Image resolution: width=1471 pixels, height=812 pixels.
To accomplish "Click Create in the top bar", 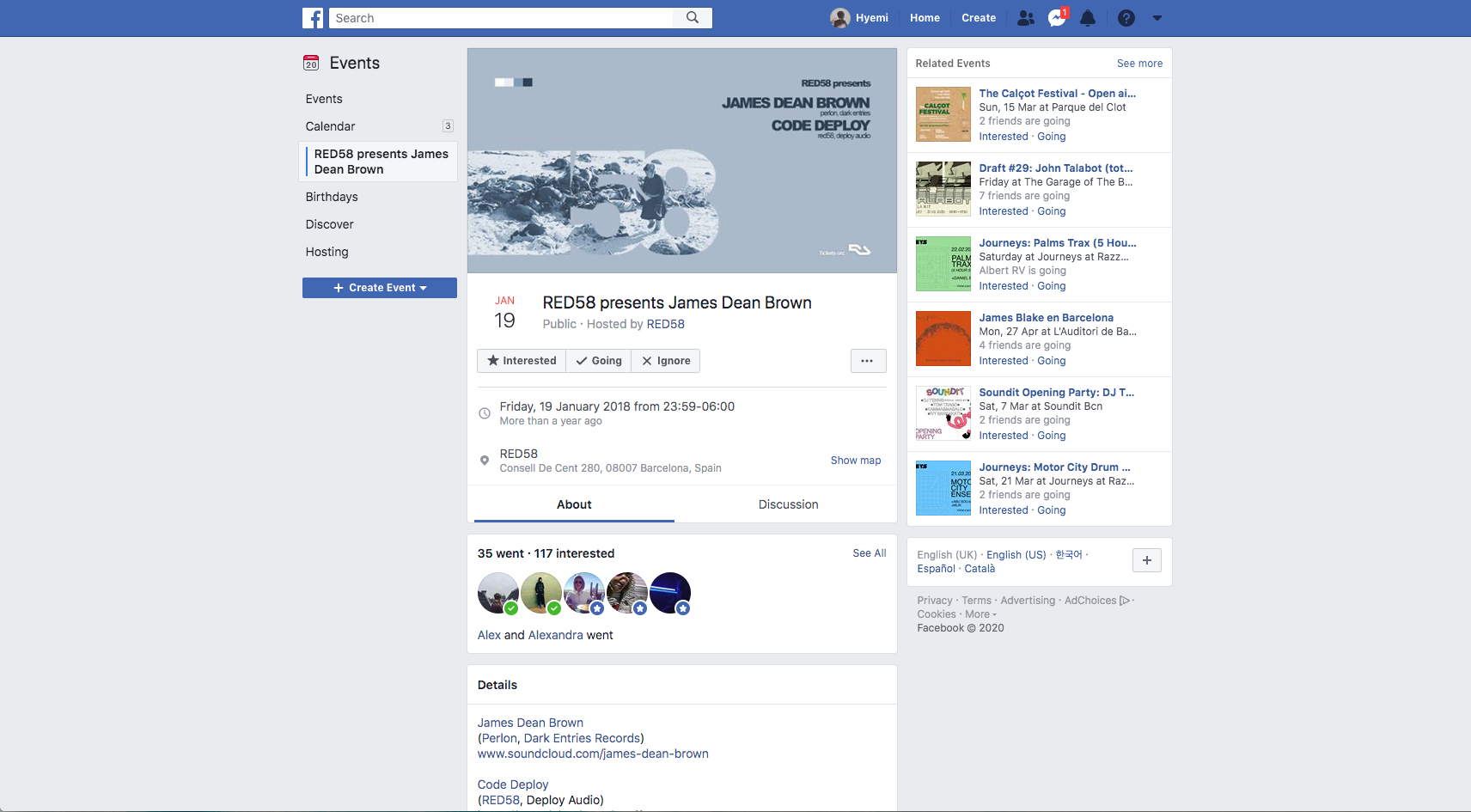I will coord(979,18).
